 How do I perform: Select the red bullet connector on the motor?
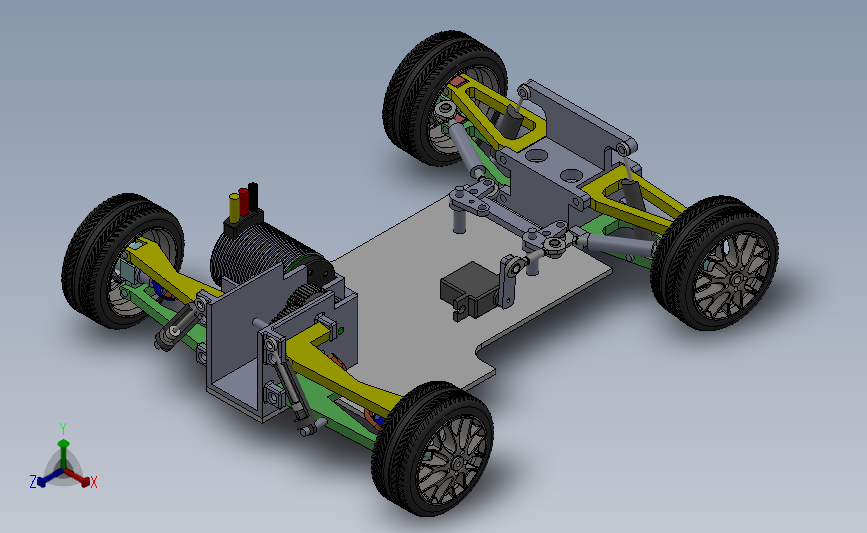click(x=243, y=202)
